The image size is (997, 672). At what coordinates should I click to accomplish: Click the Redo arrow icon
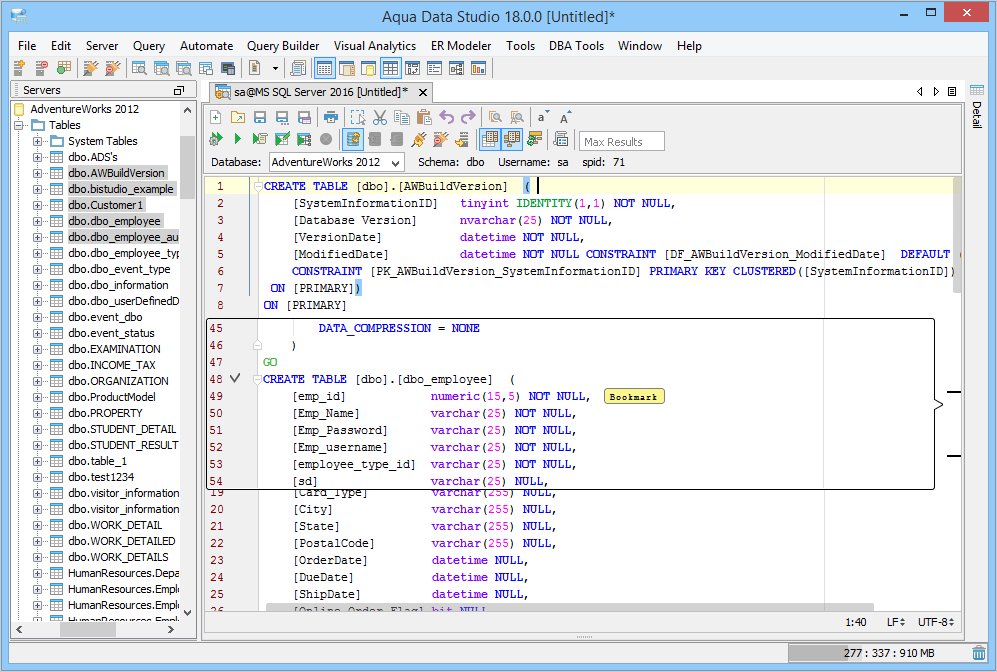pyautogui.click(x=468, y=117)
